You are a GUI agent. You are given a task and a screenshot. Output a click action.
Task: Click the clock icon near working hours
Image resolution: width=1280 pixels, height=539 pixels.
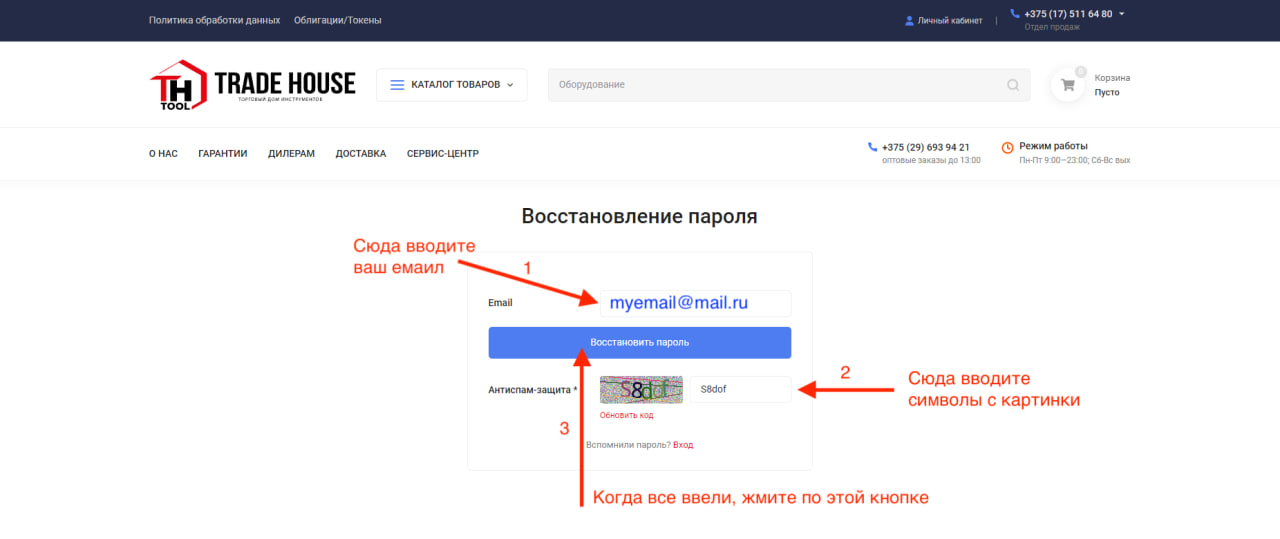(x=1007, y=147)
